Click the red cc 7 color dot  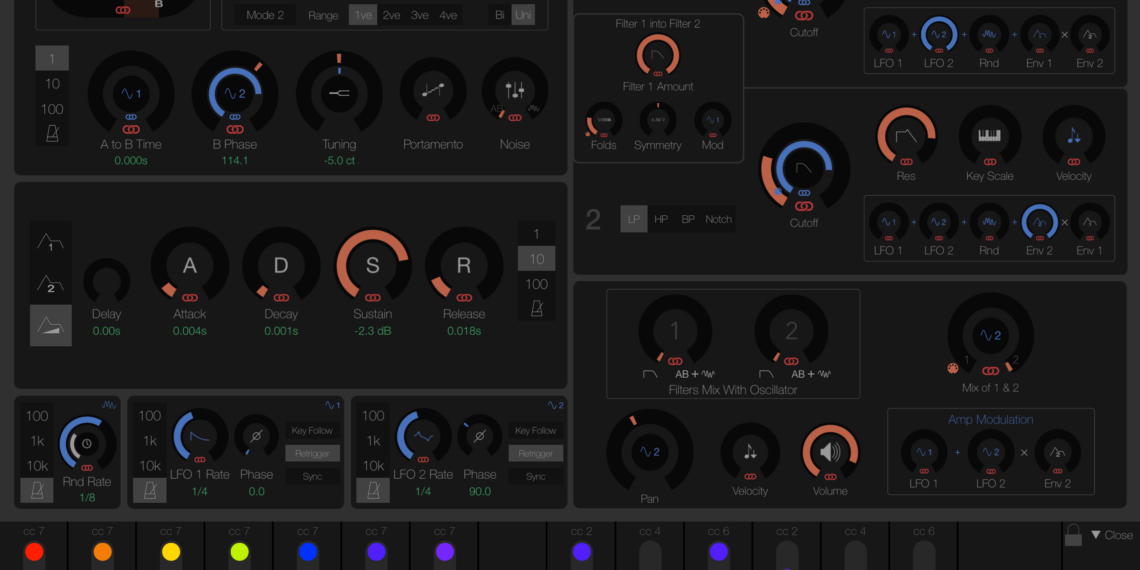click(34, 552)
